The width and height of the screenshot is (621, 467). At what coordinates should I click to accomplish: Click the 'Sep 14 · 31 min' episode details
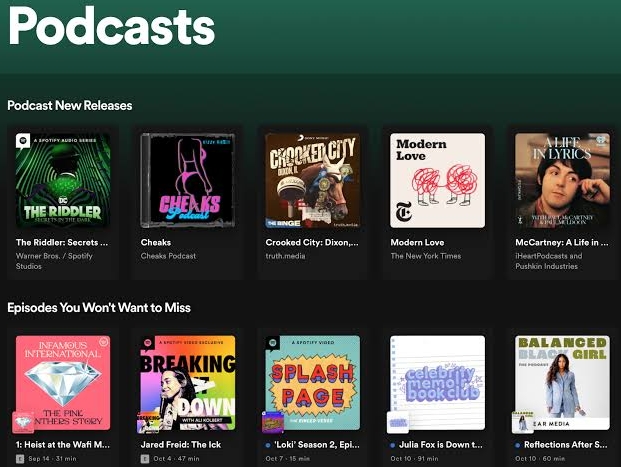(x=52, y=459)
